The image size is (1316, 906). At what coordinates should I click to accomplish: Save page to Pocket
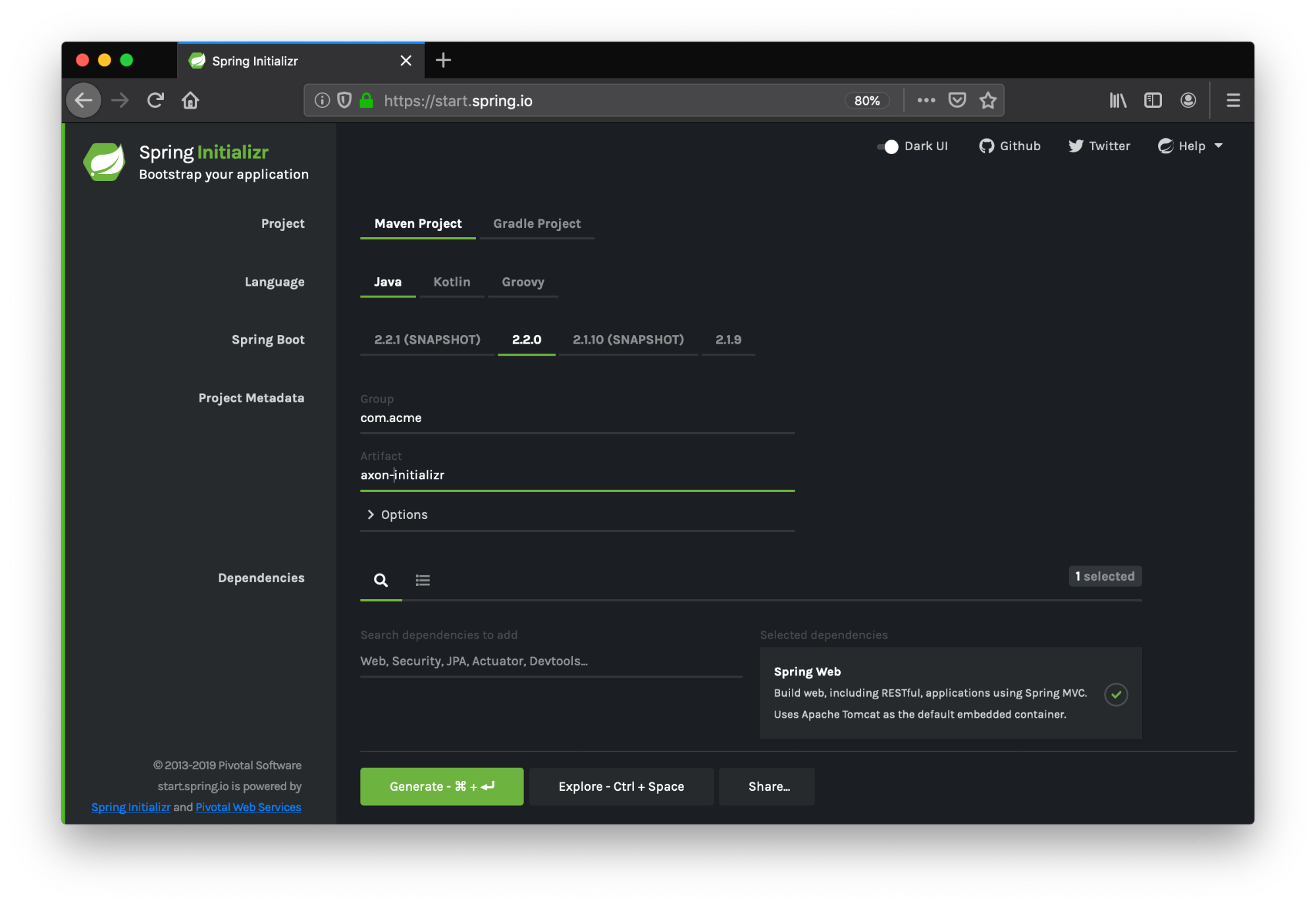pos(957,100)
